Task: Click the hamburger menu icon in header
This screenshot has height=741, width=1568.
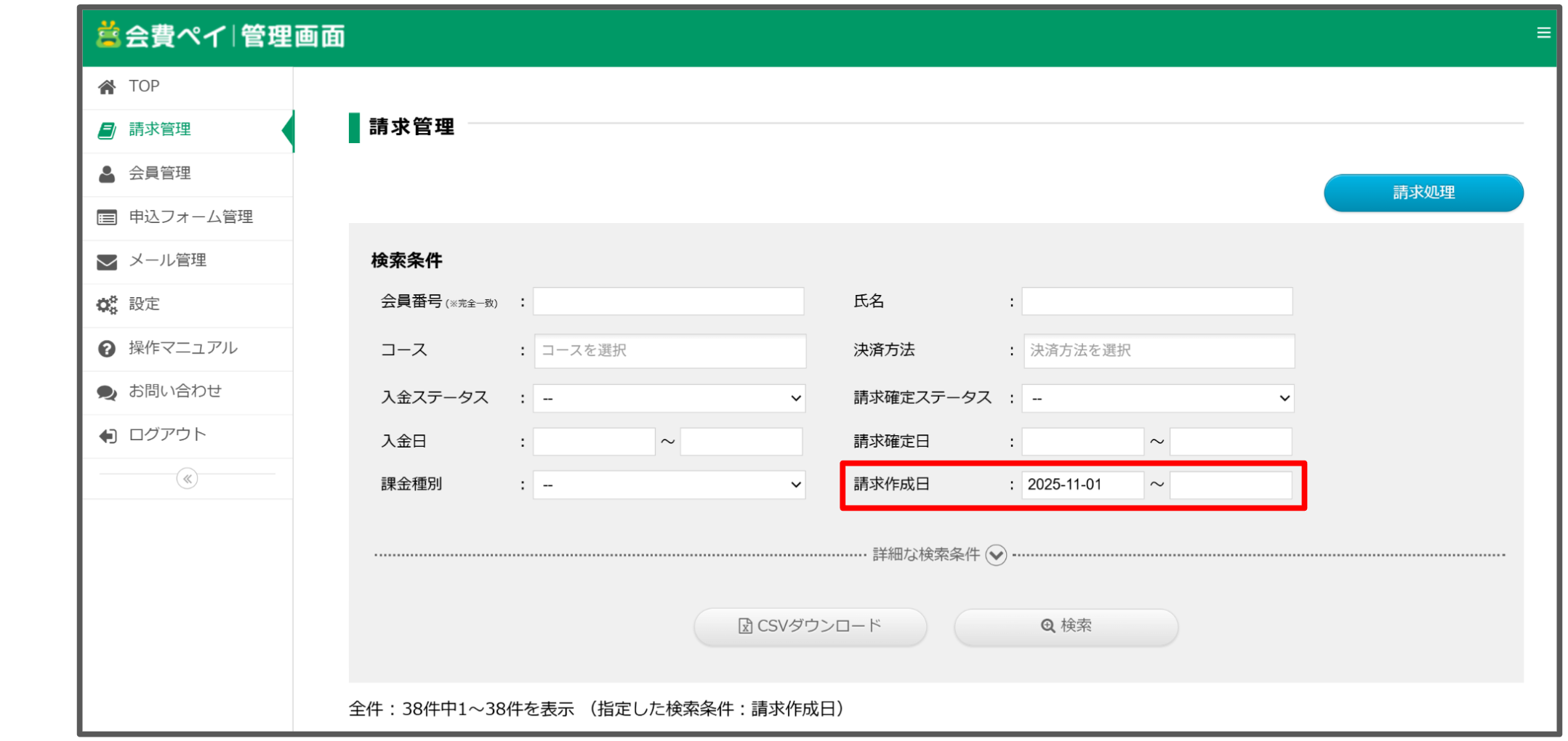Action: coord(1543,33)
